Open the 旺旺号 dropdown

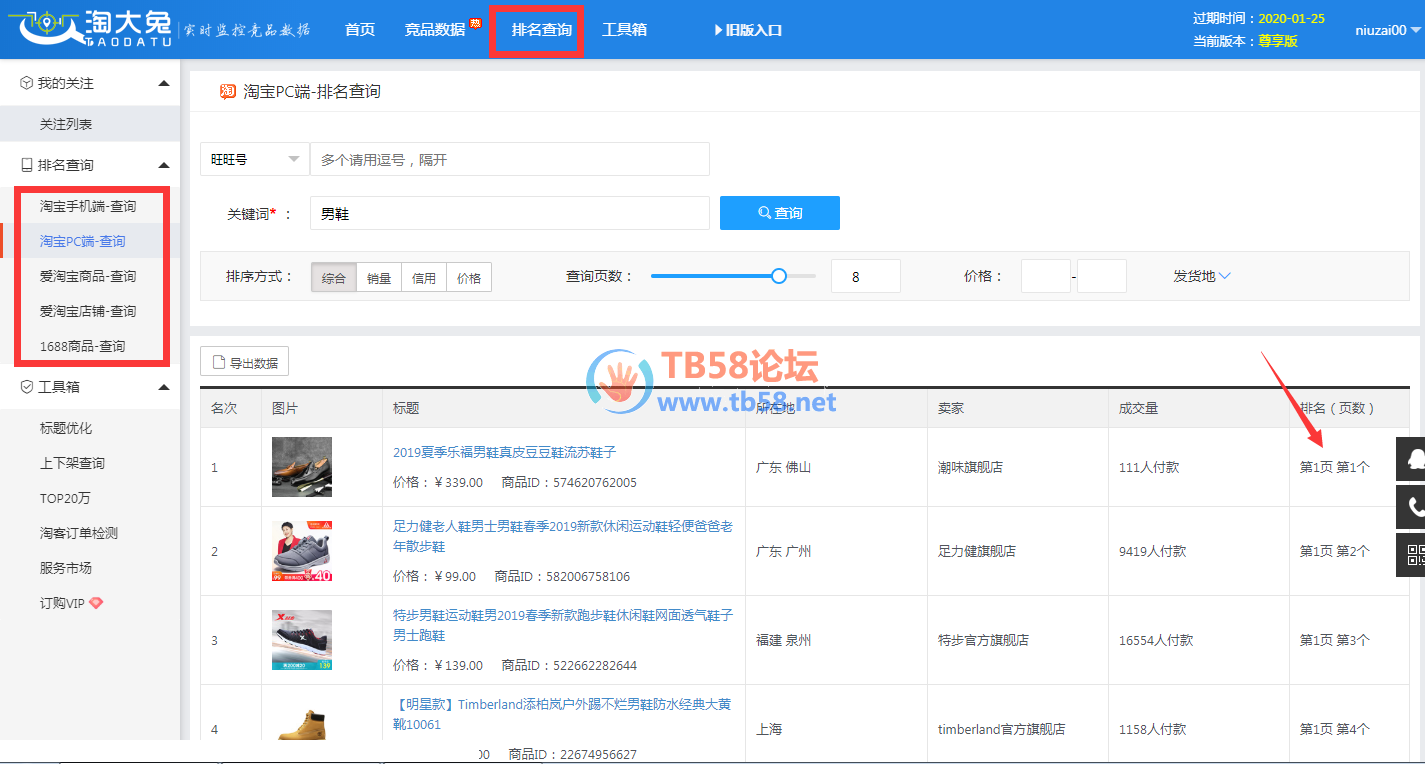pyautogui.click(x=255, y=159)
